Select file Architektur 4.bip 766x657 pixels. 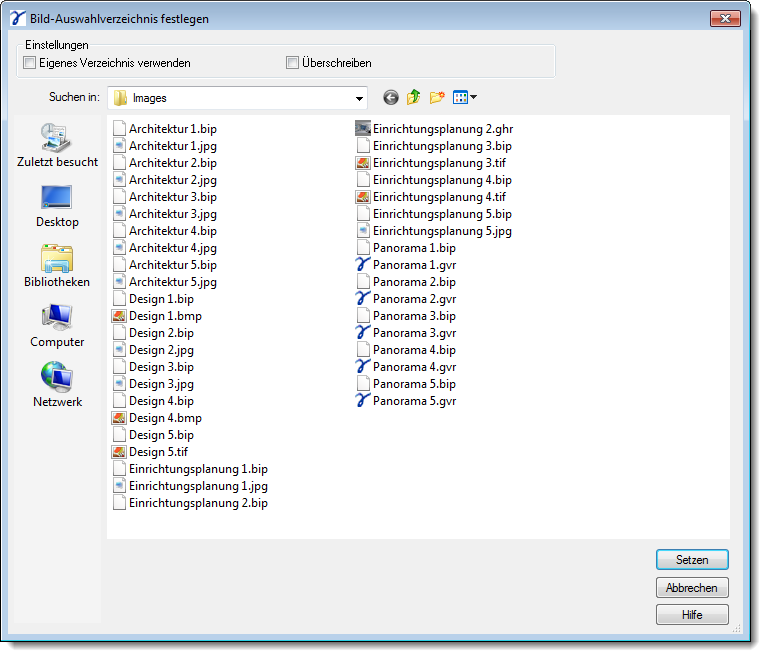coord(165,231)
